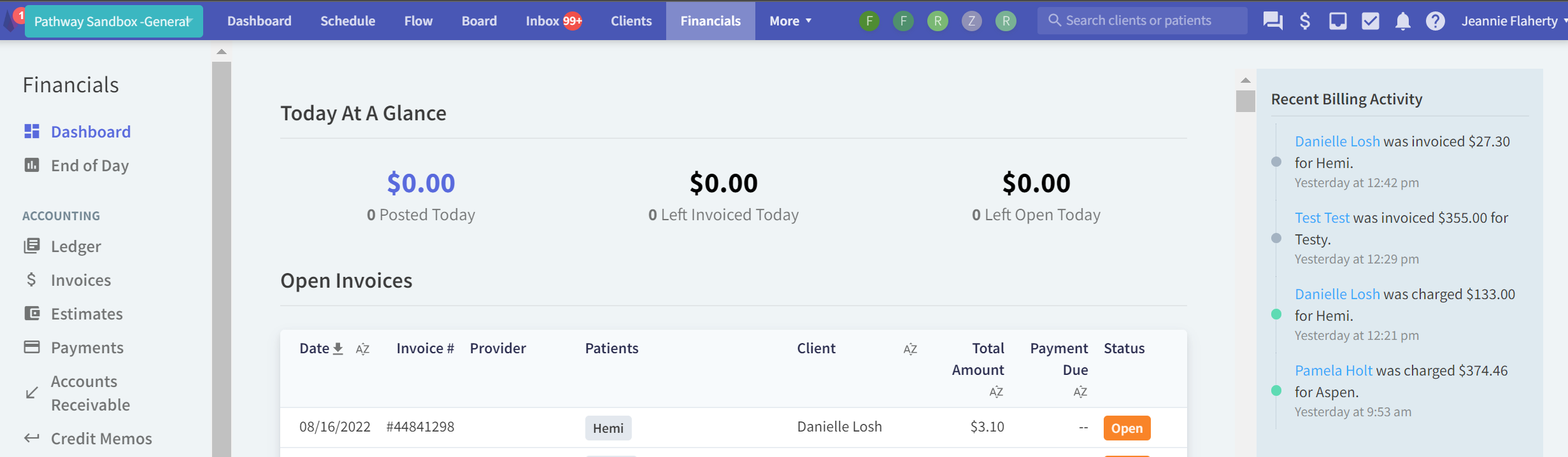Open the Jeannie Flaherty user dropdown
The width and height of the screenshot is (1568, 457).
click(1514, 21)
